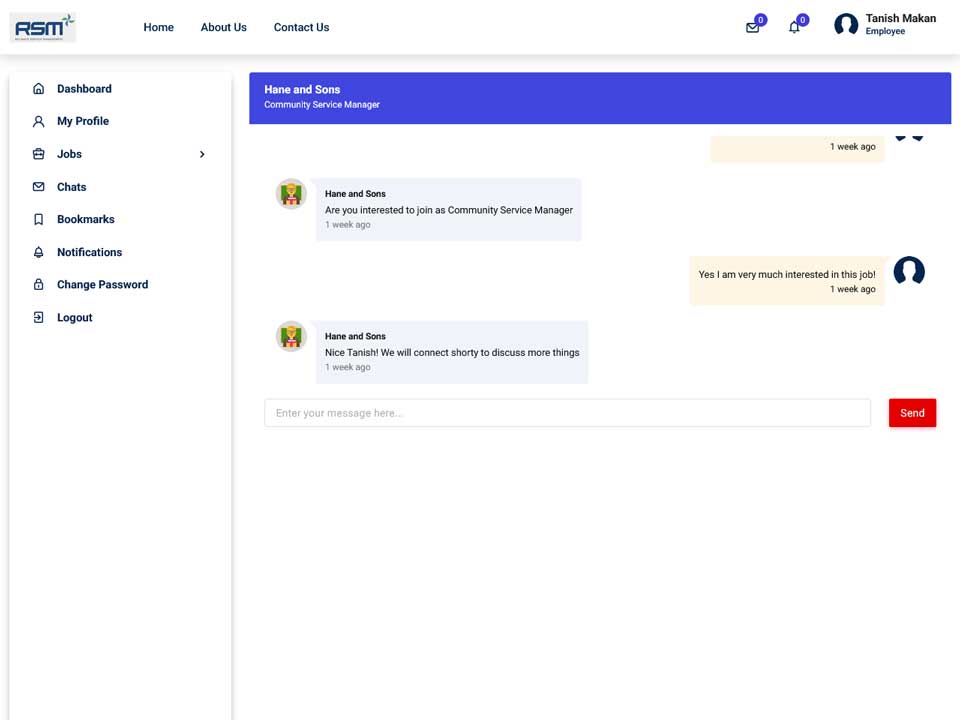Focus the message input field
The height and width of the screenshot is (720, 960).
point(568,413)
